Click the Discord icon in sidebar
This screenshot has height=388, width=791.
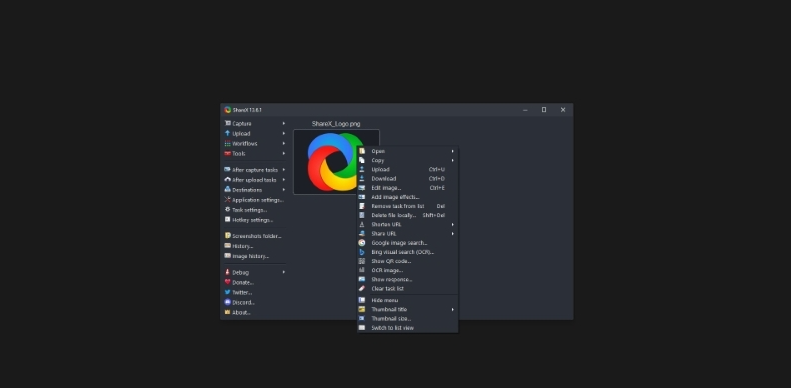pyautogui.click(x=228, y=302)
